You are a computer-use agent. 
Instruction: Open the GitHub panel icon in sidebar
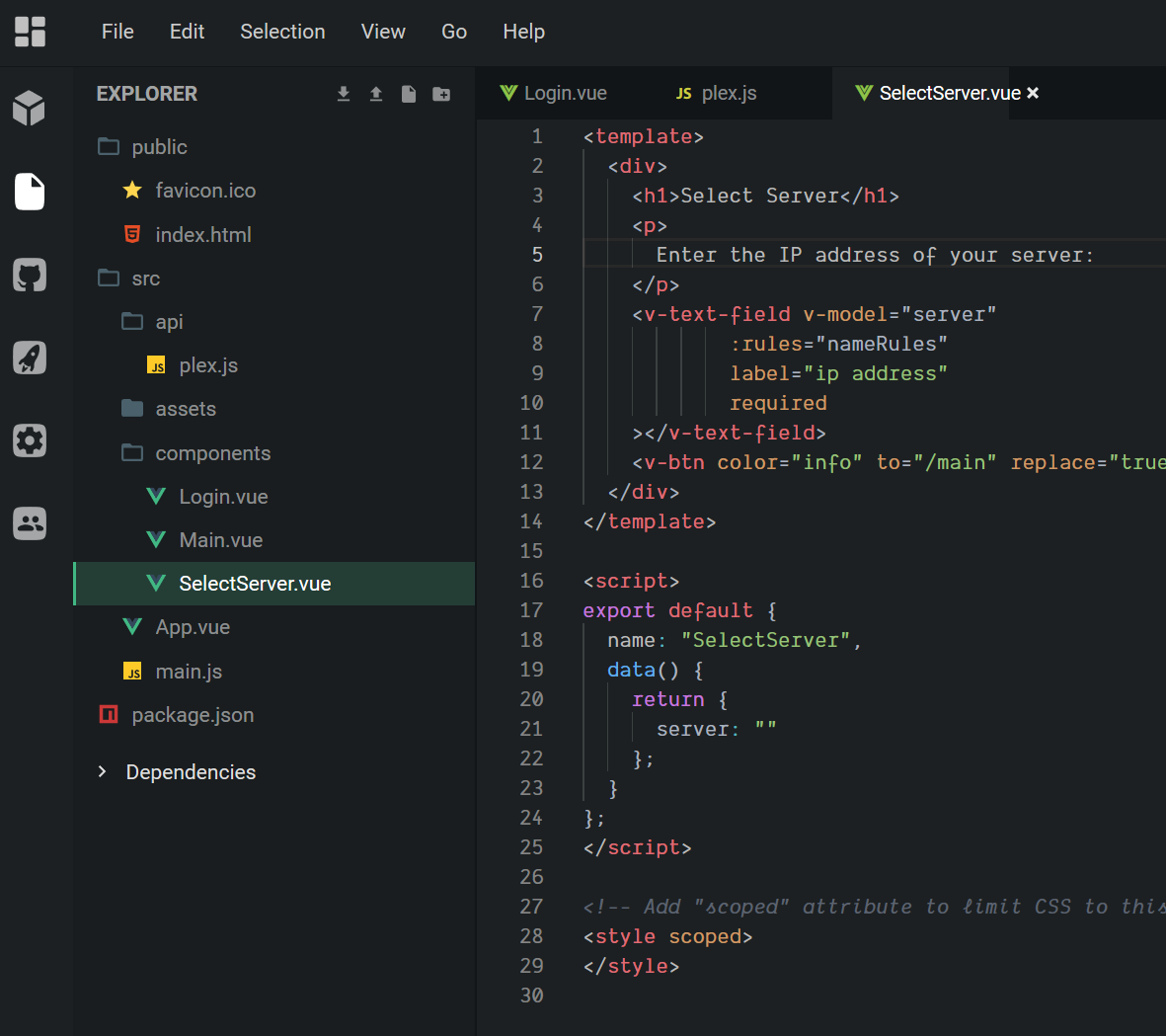click(x=29, y=275)
